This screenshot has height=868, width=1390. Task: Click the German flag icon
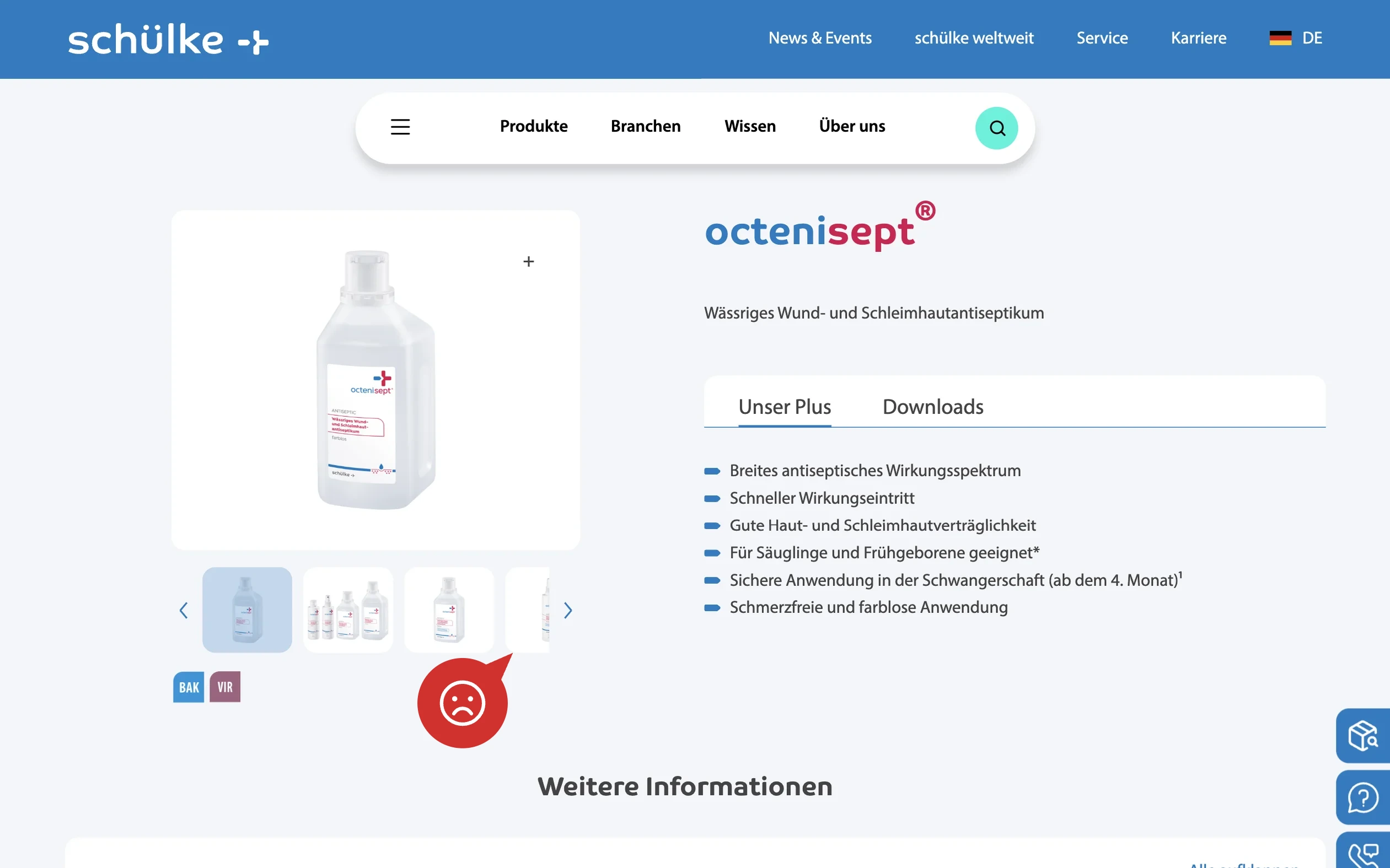1280,38
